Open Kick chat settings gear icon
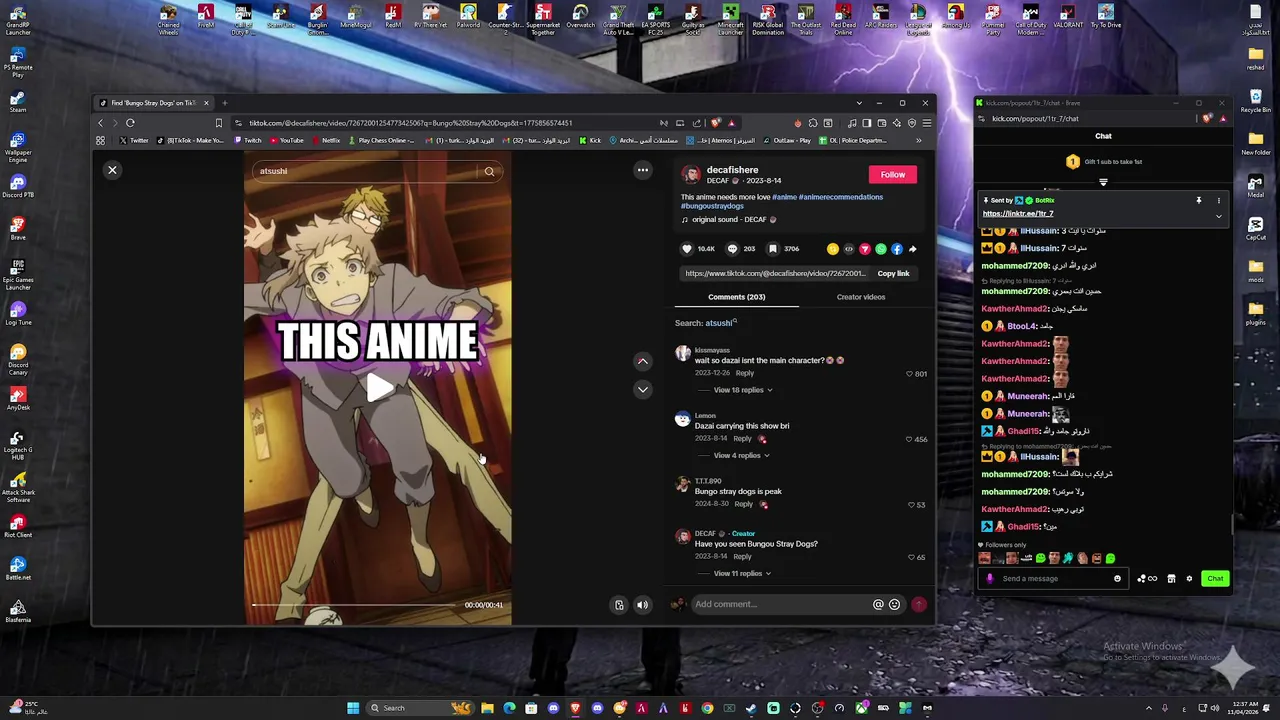Image resolution: width=1280 pixels, height=720 pixels. pos(1189,578)
